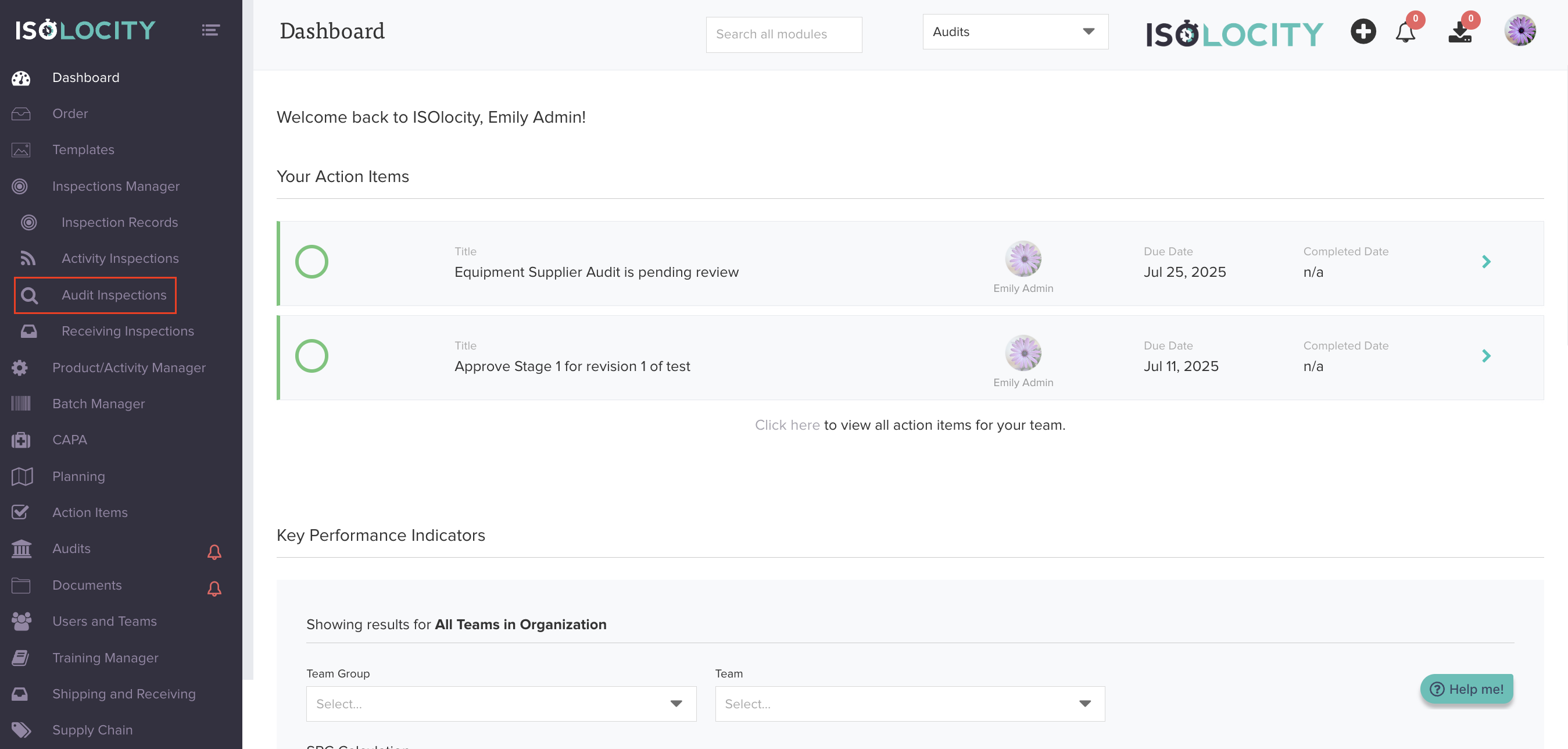
Task: Mark Approve Stage 1 item complete circle
Action: 312,356
